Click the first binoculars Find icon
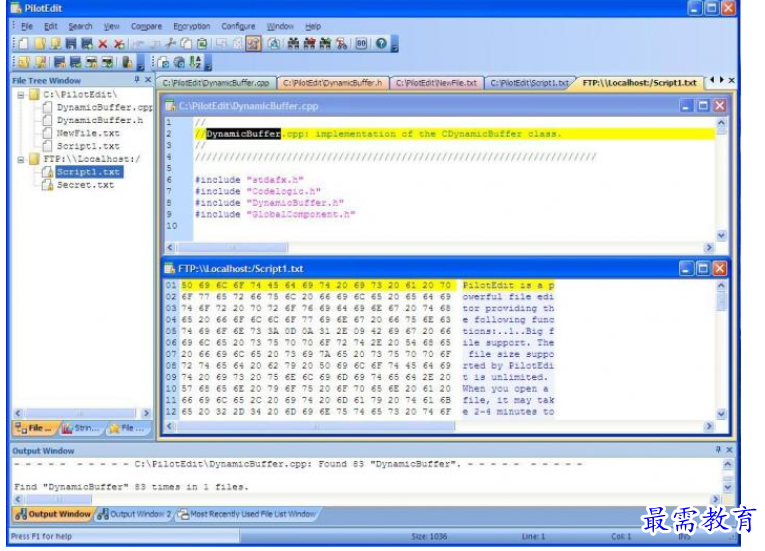The height and width of the screenshot is (551, 765). pyautogui.click(x=293, y=44)
